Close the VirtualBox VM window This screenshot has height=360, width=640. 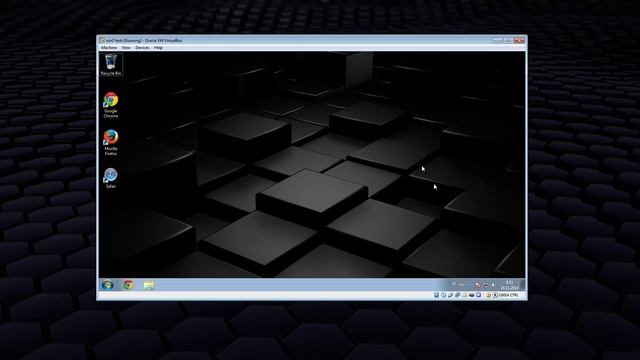519,40
